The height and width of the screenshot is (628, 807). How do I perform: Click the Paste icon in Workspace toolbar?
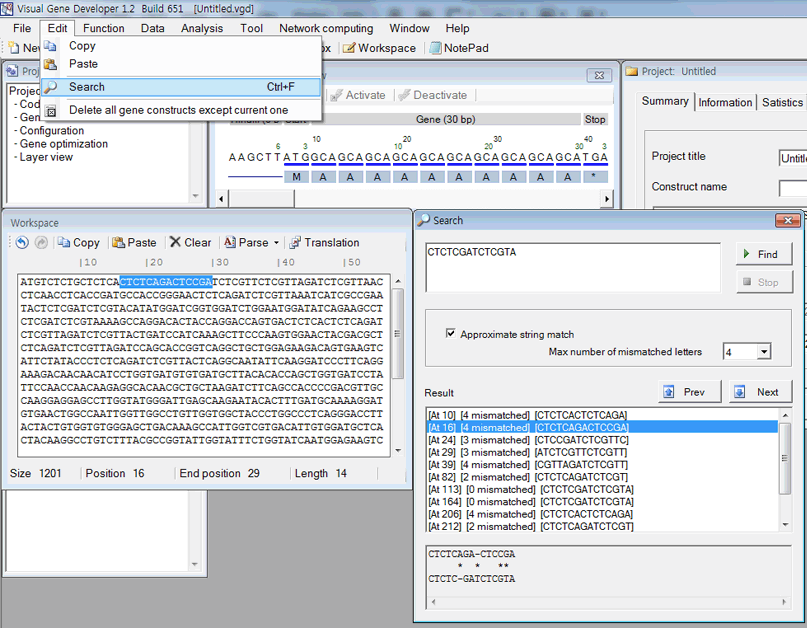(x=134, y=243)
